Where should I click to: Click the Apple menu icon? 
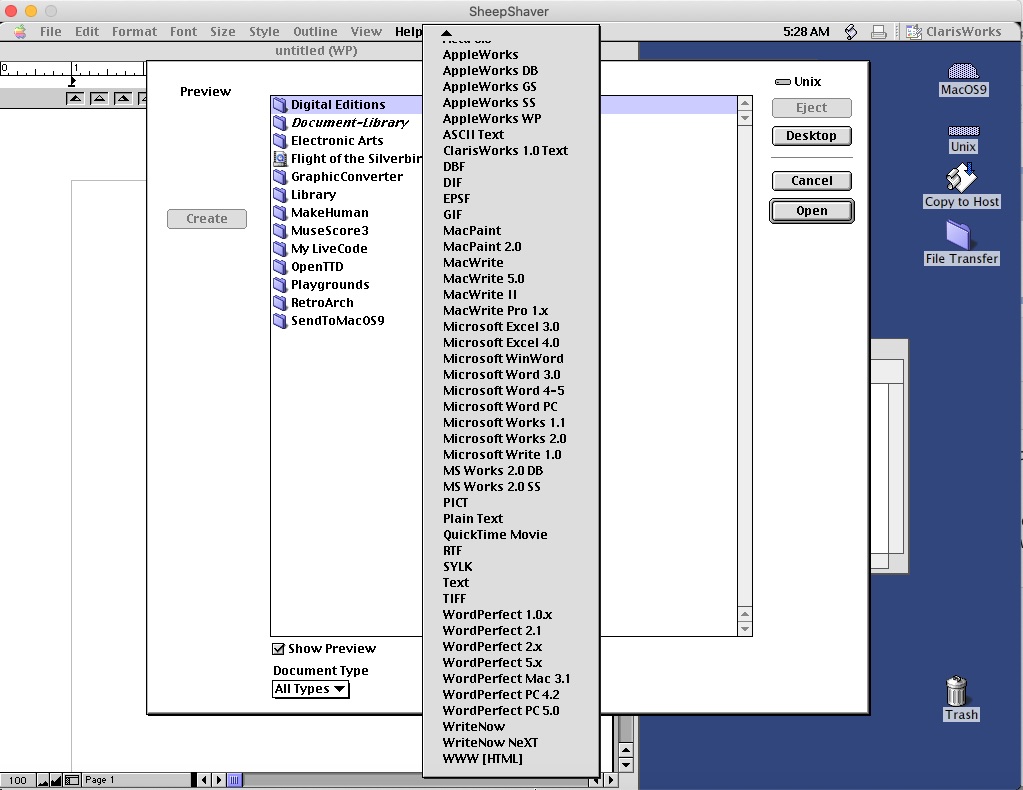click(20, 31)
